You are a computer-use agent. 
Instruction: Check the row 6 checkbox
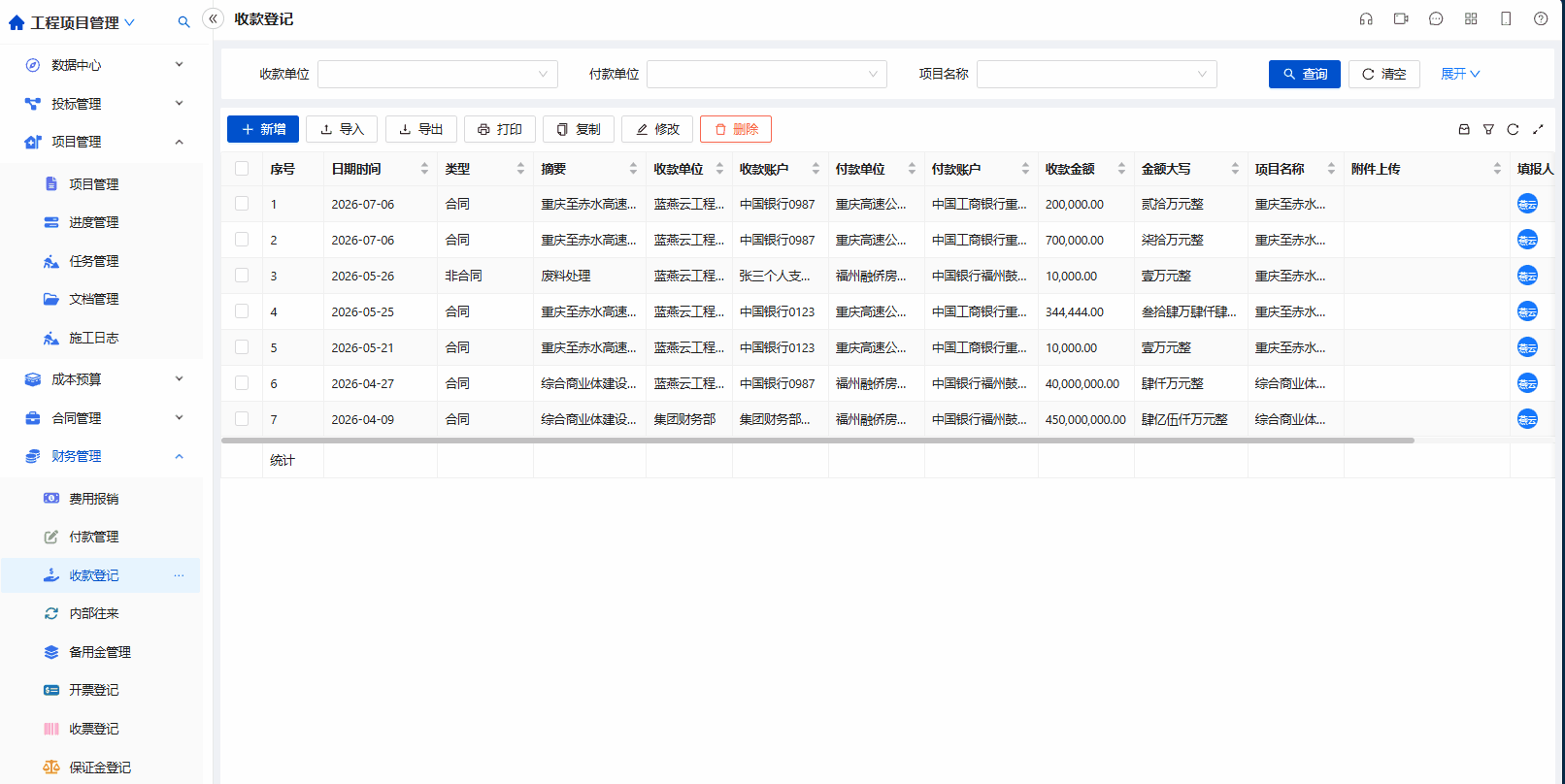pos(242,383)
